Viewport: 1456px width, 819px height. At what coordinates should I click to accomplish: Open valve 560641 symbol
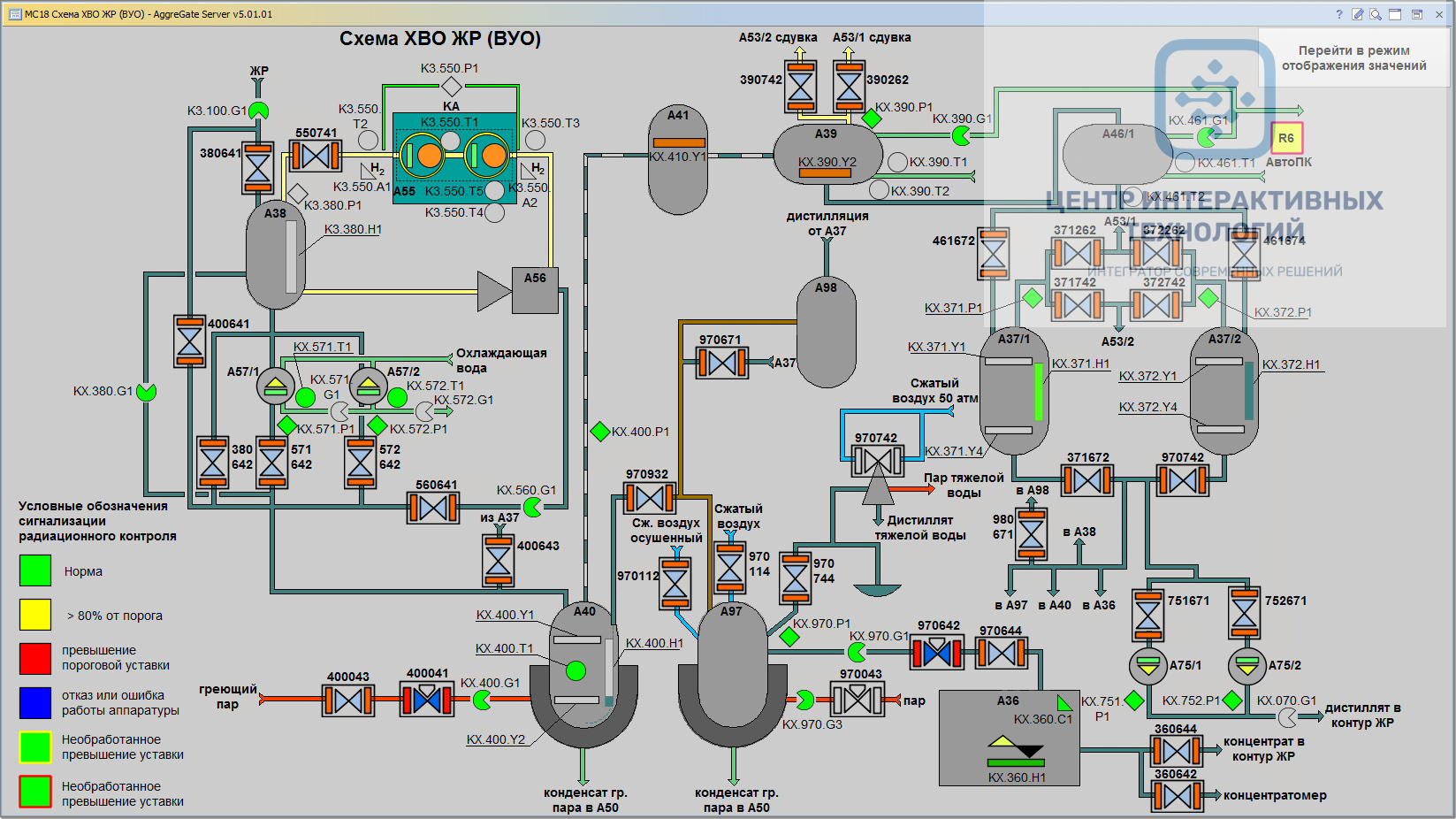[433, 509]
